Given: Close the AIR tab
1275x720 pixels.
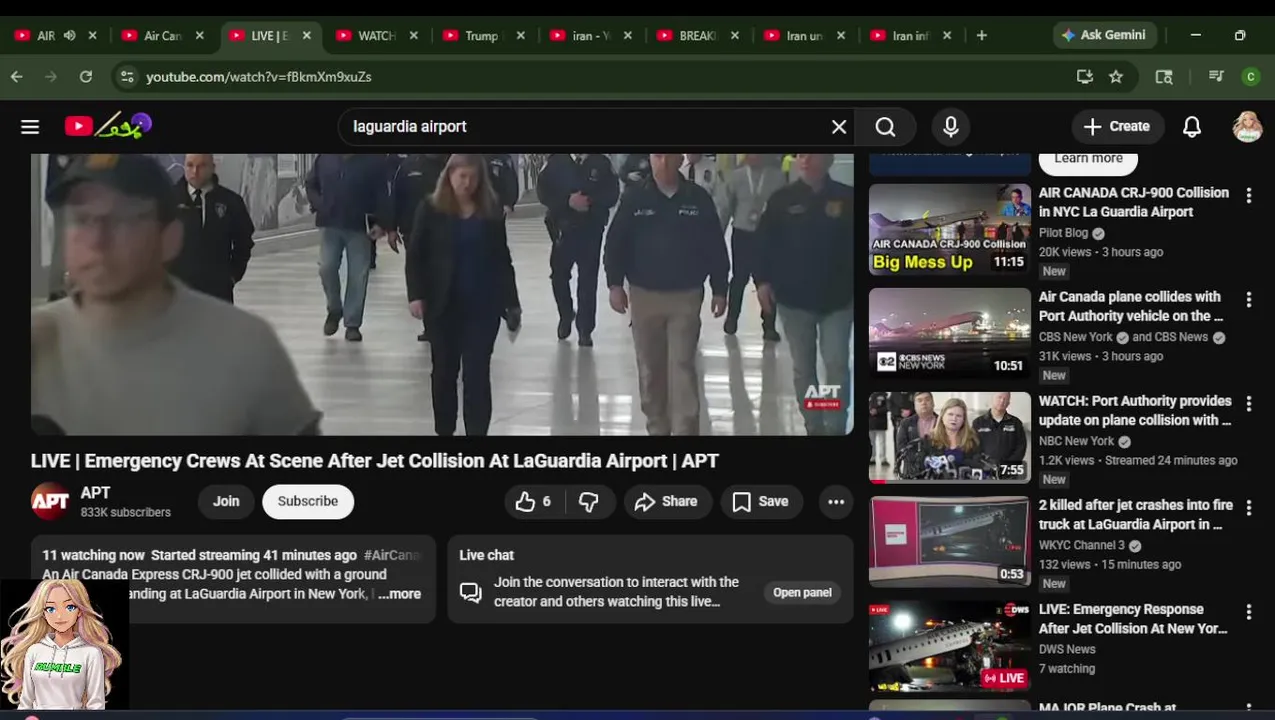Looking at the screenshot, I should pos(93,36).
